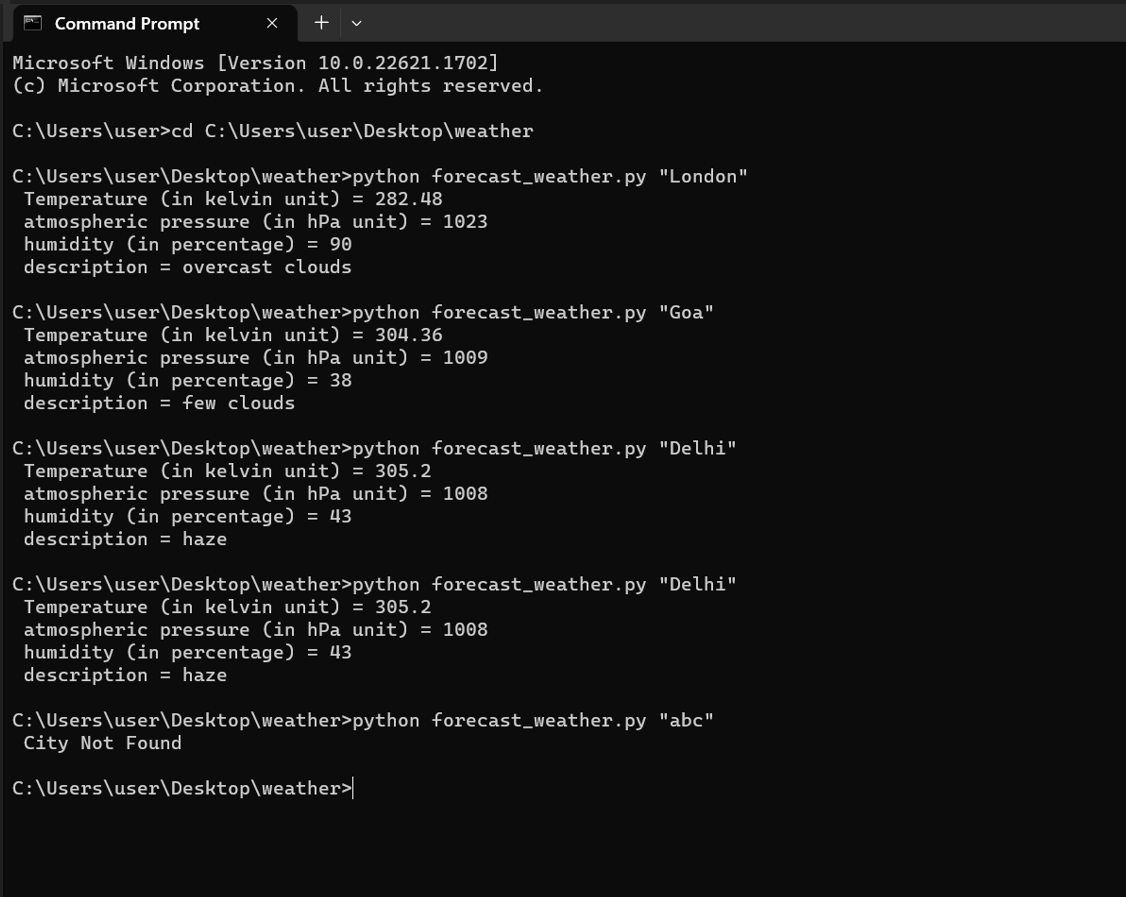
Task: Click the 'few clouds' description text
Action: [x=238, y=403]
